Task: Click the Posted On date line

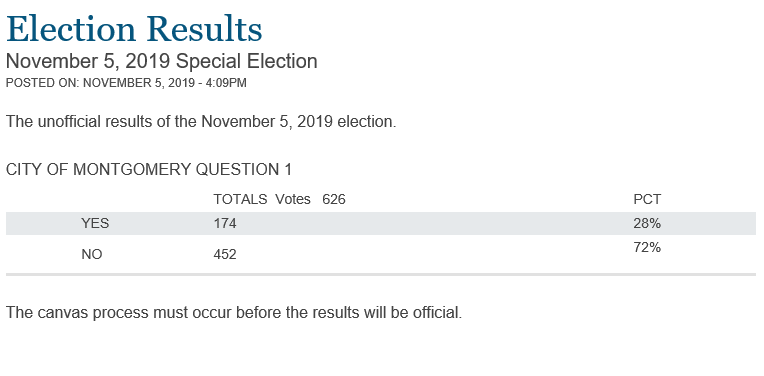Action: [126, 83]
